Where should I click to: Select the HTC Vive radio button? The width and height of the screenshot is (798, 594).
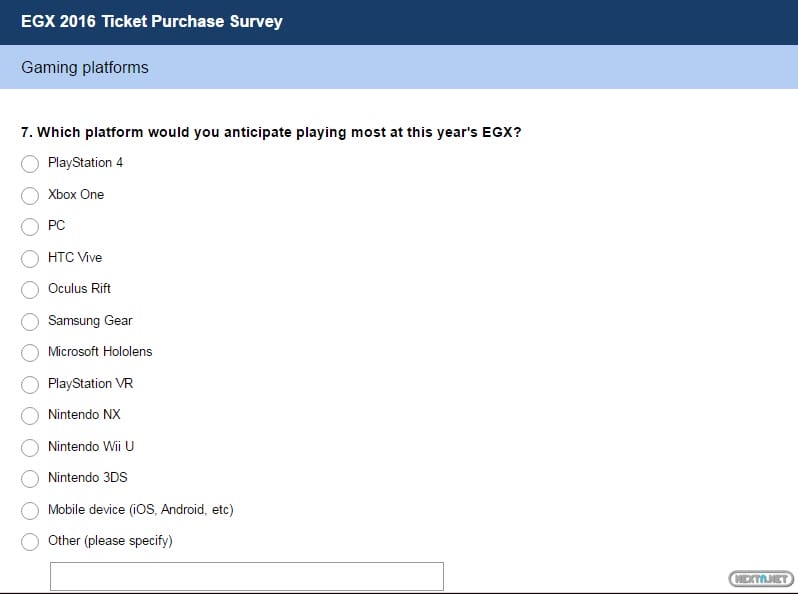coord(30,258)
